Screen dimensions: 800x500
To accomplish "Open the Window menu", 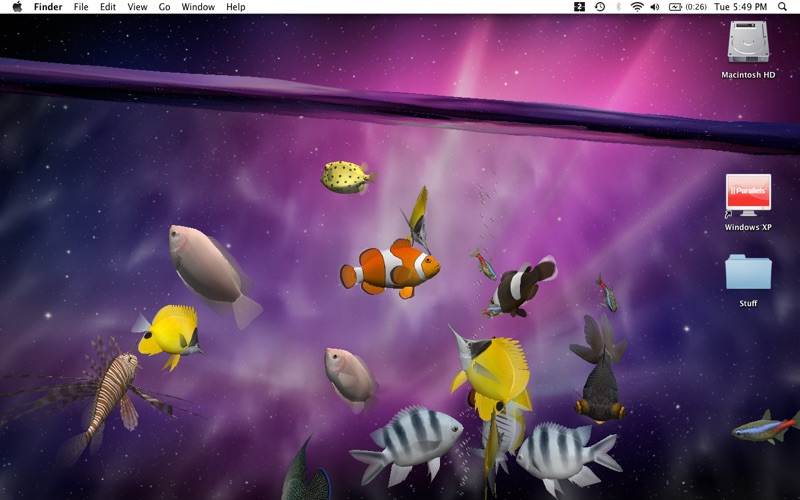I will pyautogui.click(x=198, y=7).
